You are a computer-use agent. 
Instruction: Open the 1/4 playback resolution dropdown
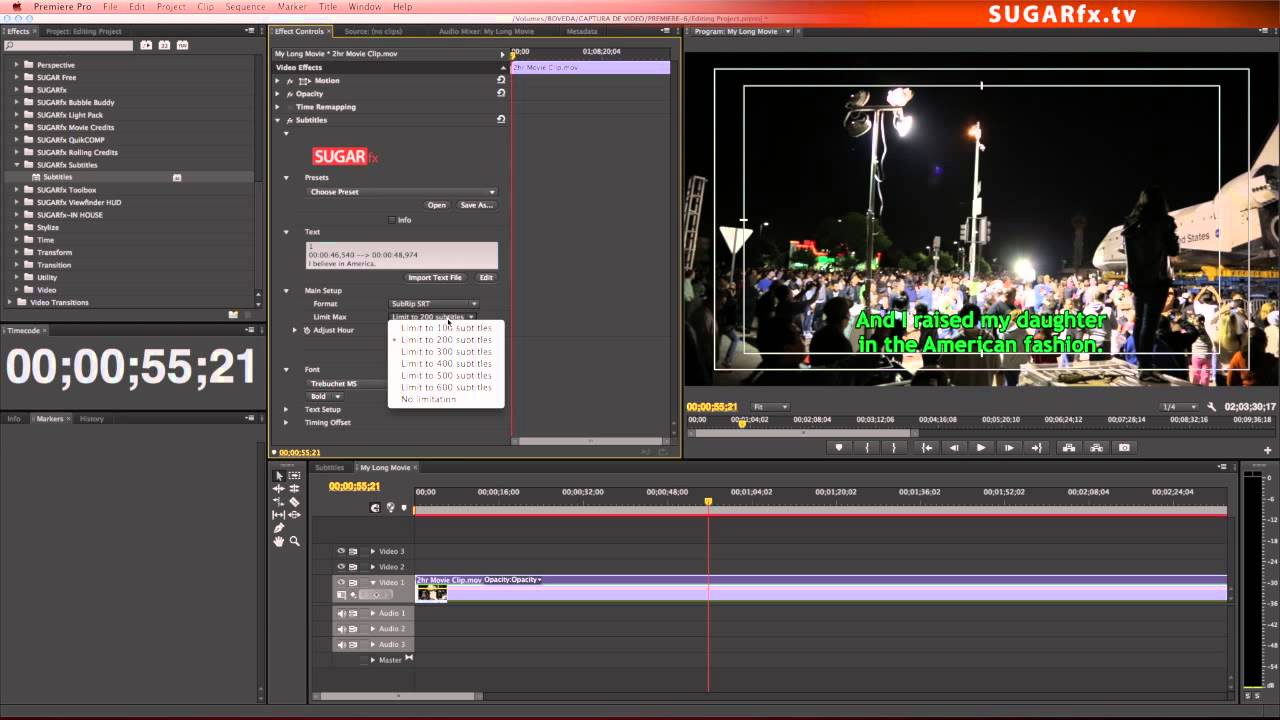tap(1179, 407)
